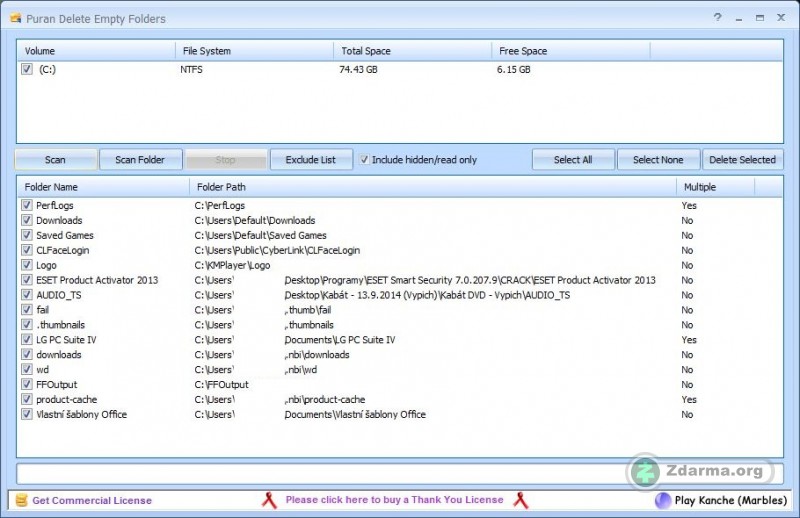The image size is (800, 518).
Task: Click the Puran app icon in title bar
Action: click(x=16, y=18)
